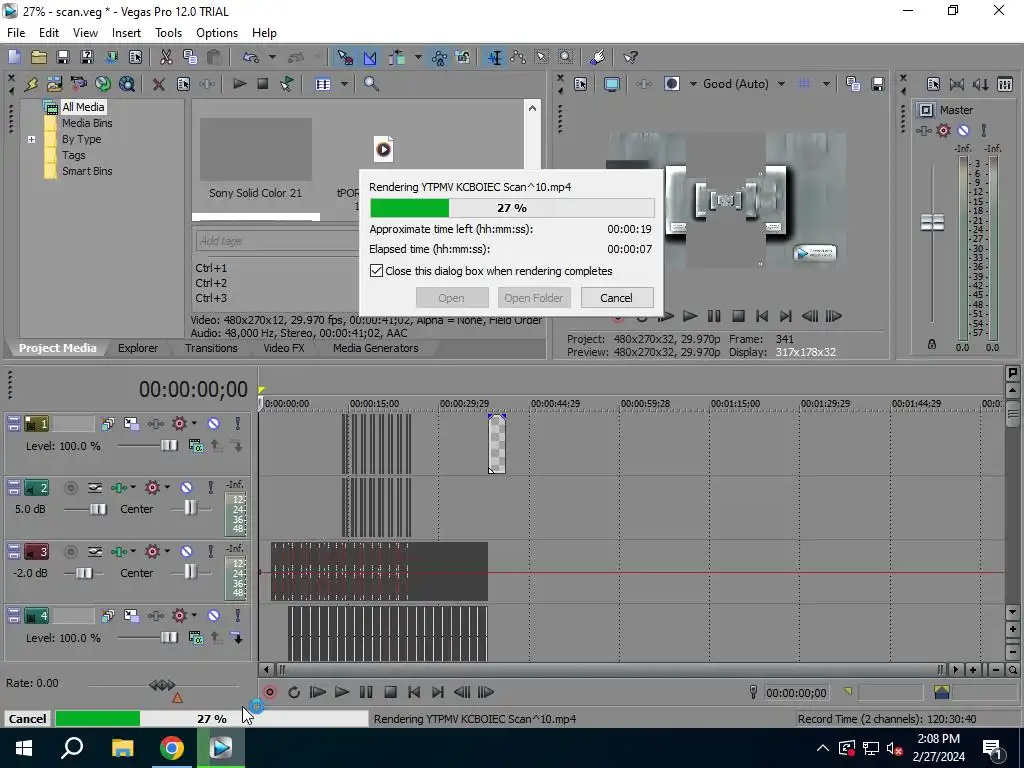Open track 2 Track FX dropdown arrow
Viewport: 1024px width, 768px height.
click(133, 487)
